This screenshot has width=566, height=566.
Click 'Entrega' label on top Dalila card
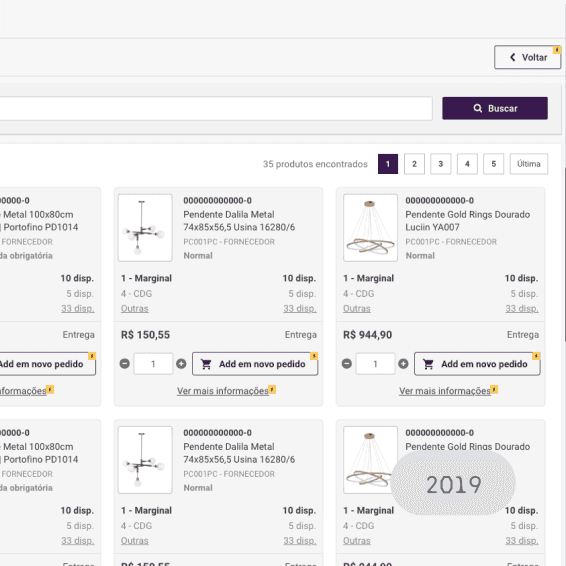301,335
